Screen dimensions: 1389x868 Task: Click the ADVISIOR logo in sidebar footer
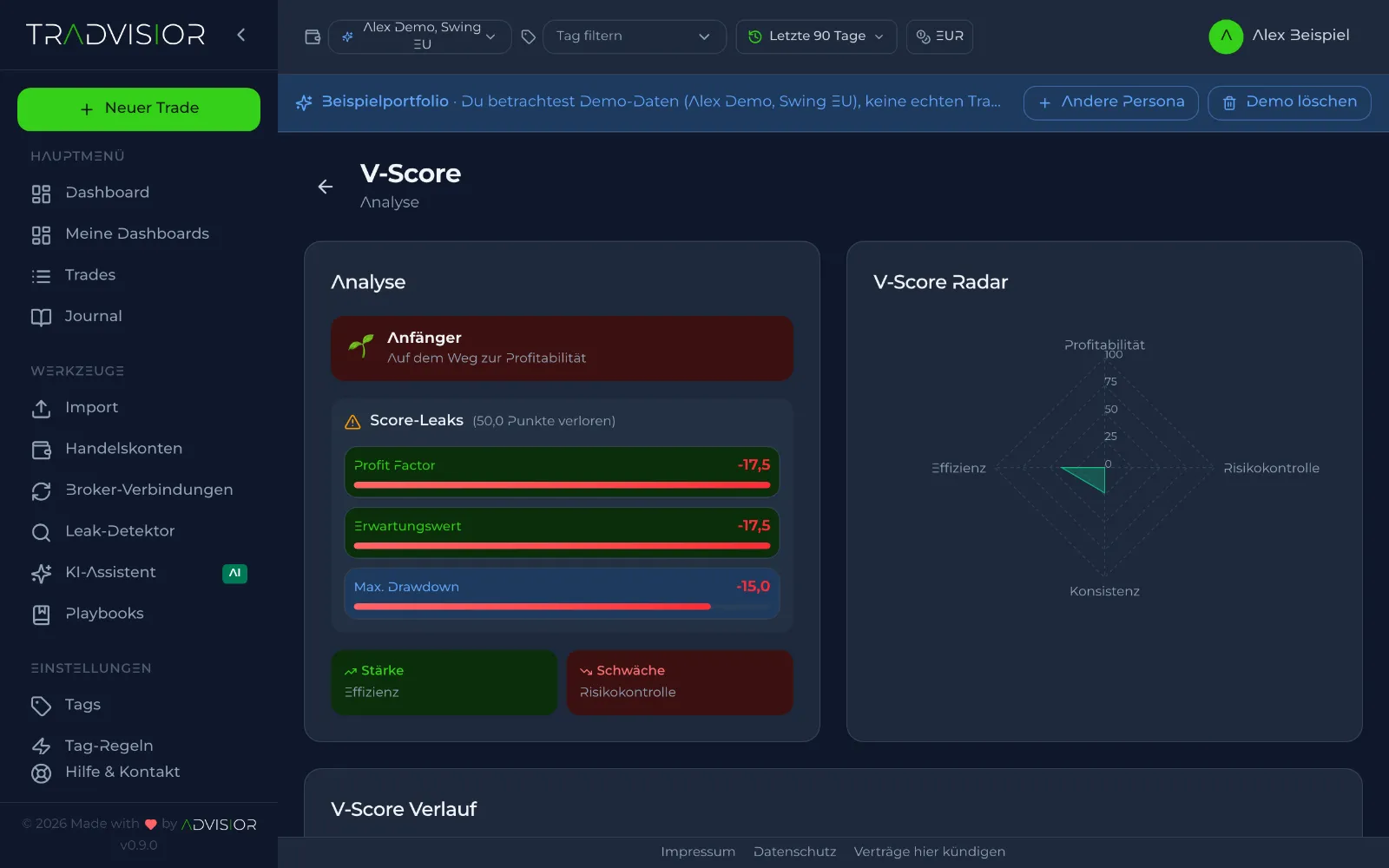[x=219, y=825]
